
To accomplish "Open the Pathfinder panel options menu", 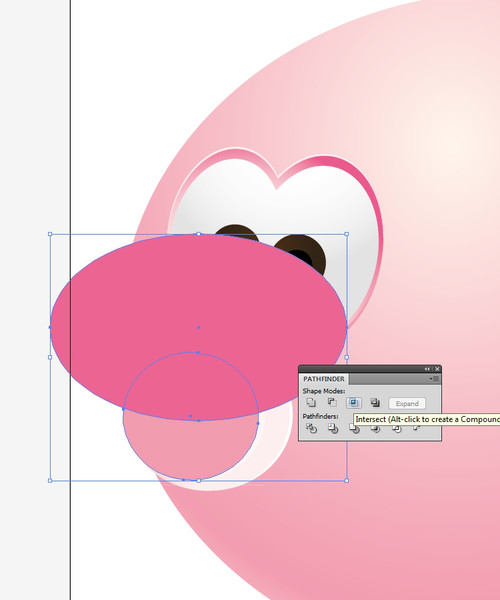I will 434,379.
